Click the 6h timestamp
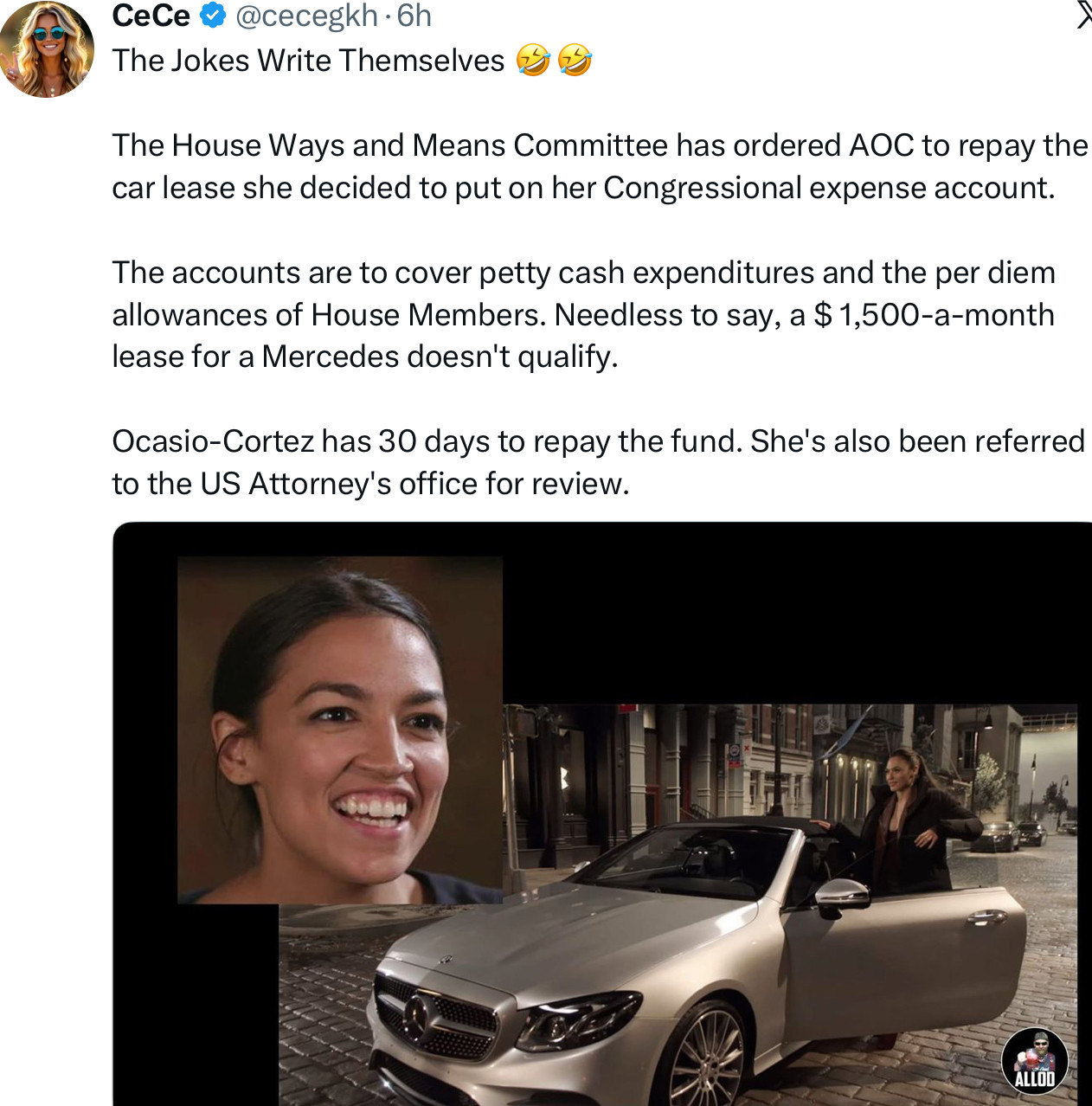 tap(414, 16)
